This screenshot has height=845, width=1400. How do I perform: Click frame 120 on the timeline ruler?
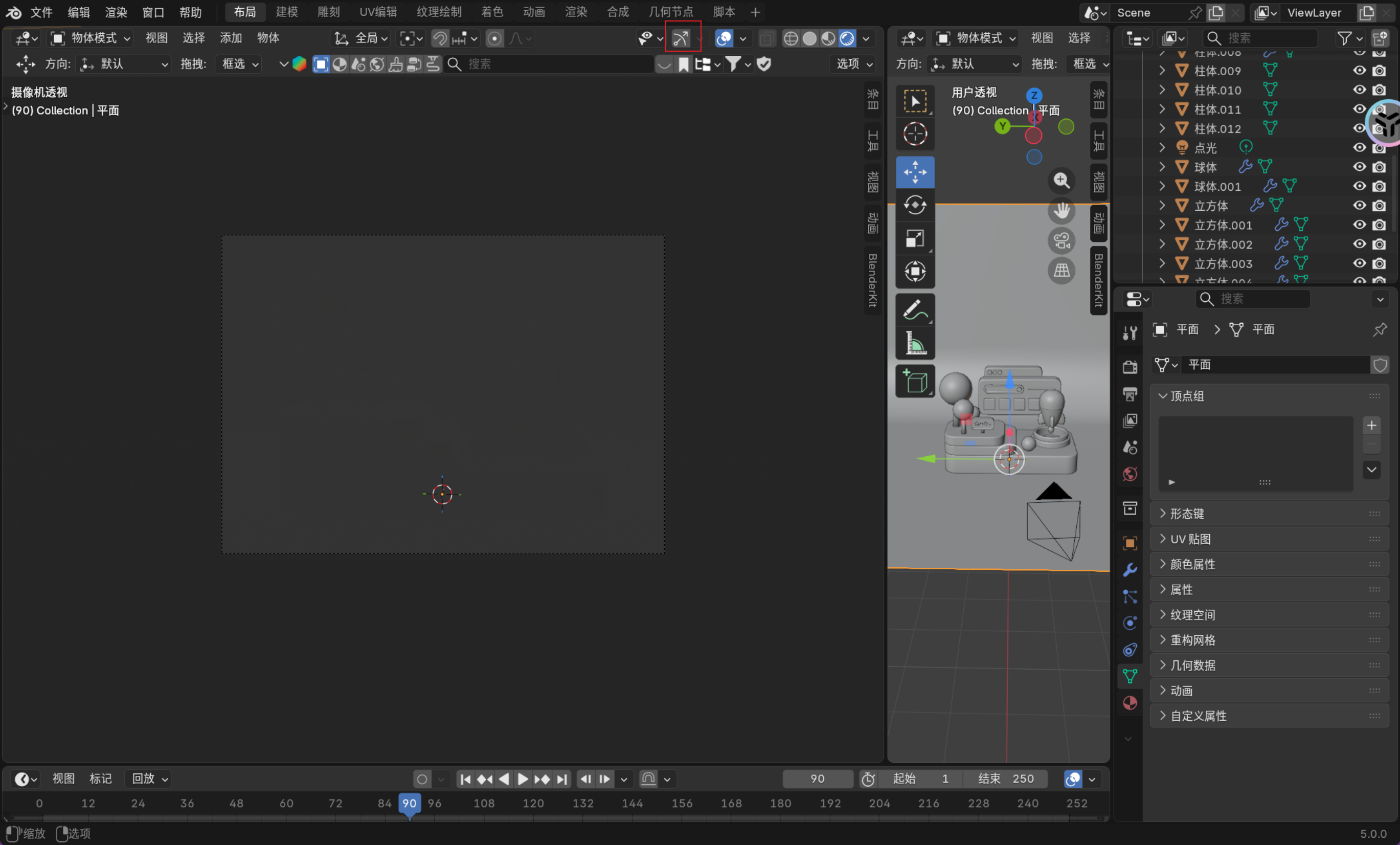533,803
